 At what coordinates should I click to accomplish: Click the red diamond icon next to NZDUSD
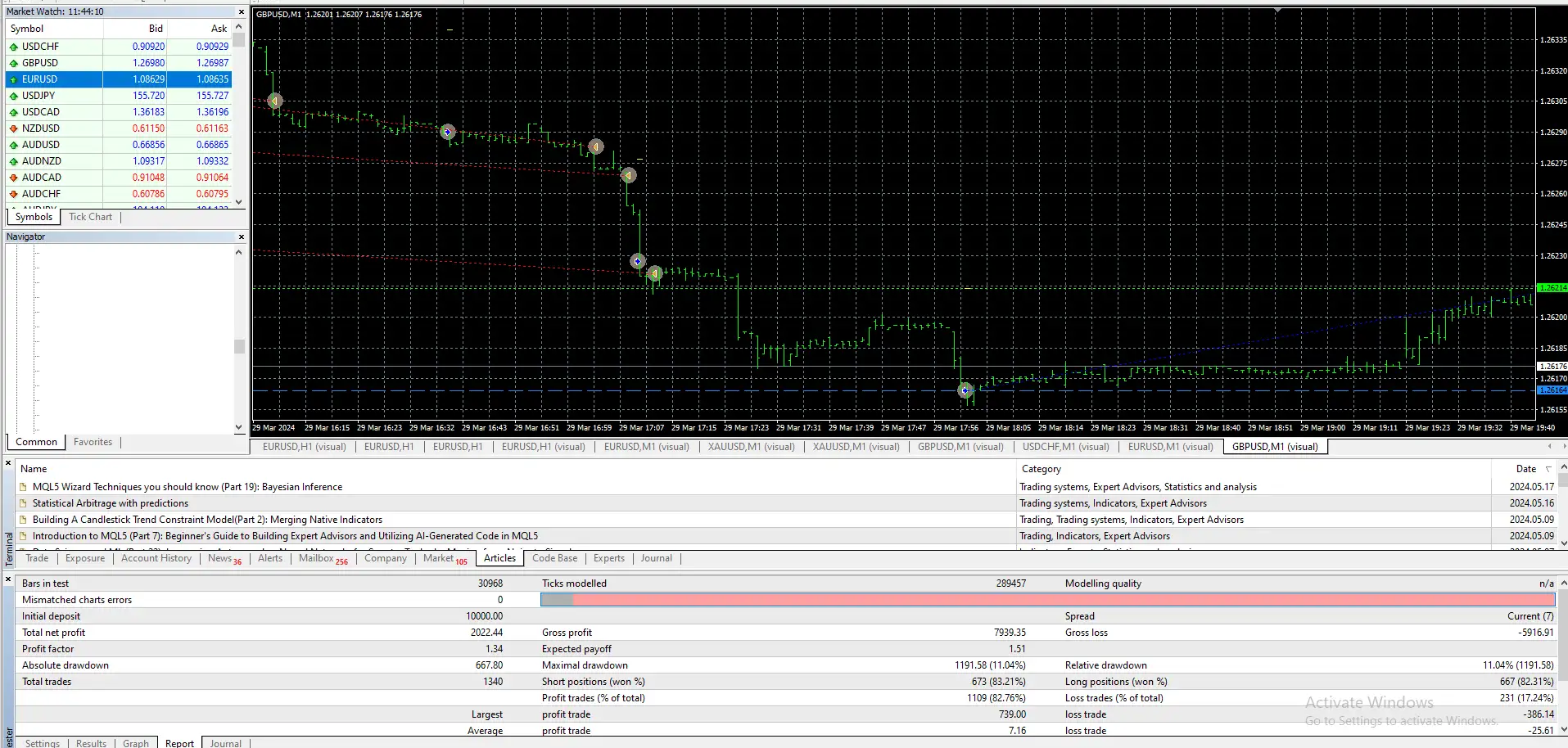13,128
